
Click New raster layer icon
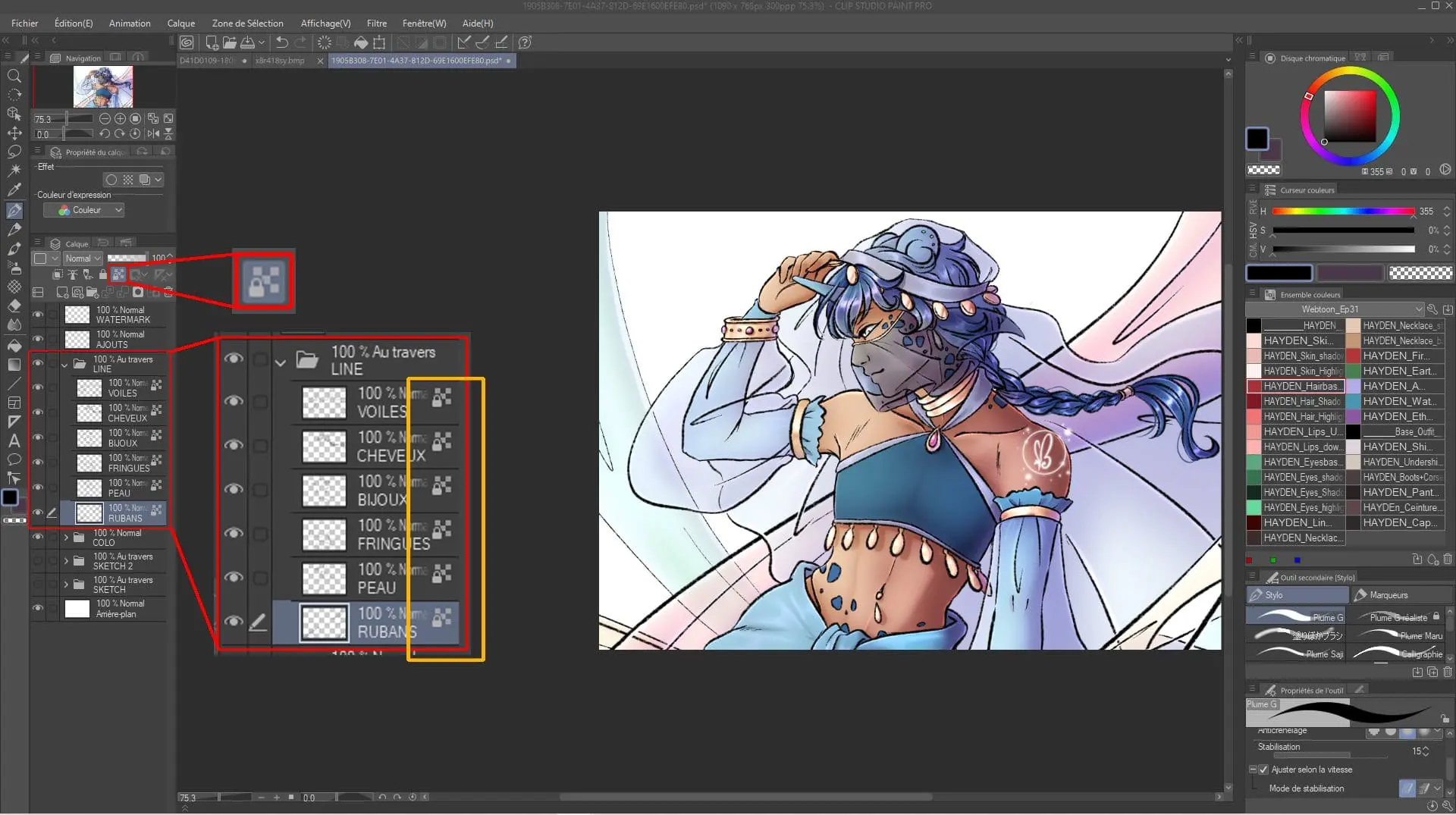pyautogui.click(x=62, y=292)
